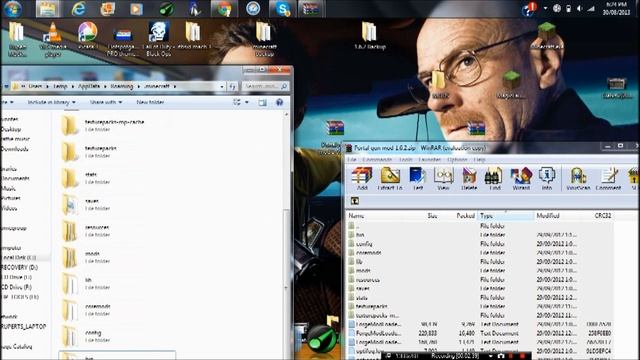Sort WinRAR list by Name column
This screenshot has height=360, width=640.
click(356, 216)
